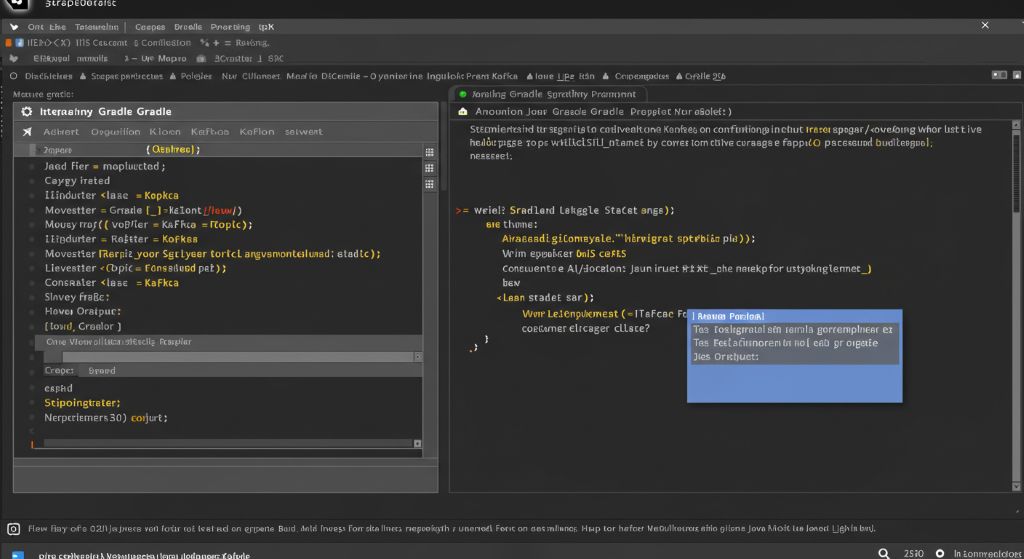Image resolution: width=1024 pixels, height=559 pixels.
Task: Open the Ceepes menu
Action: (150, 27)
